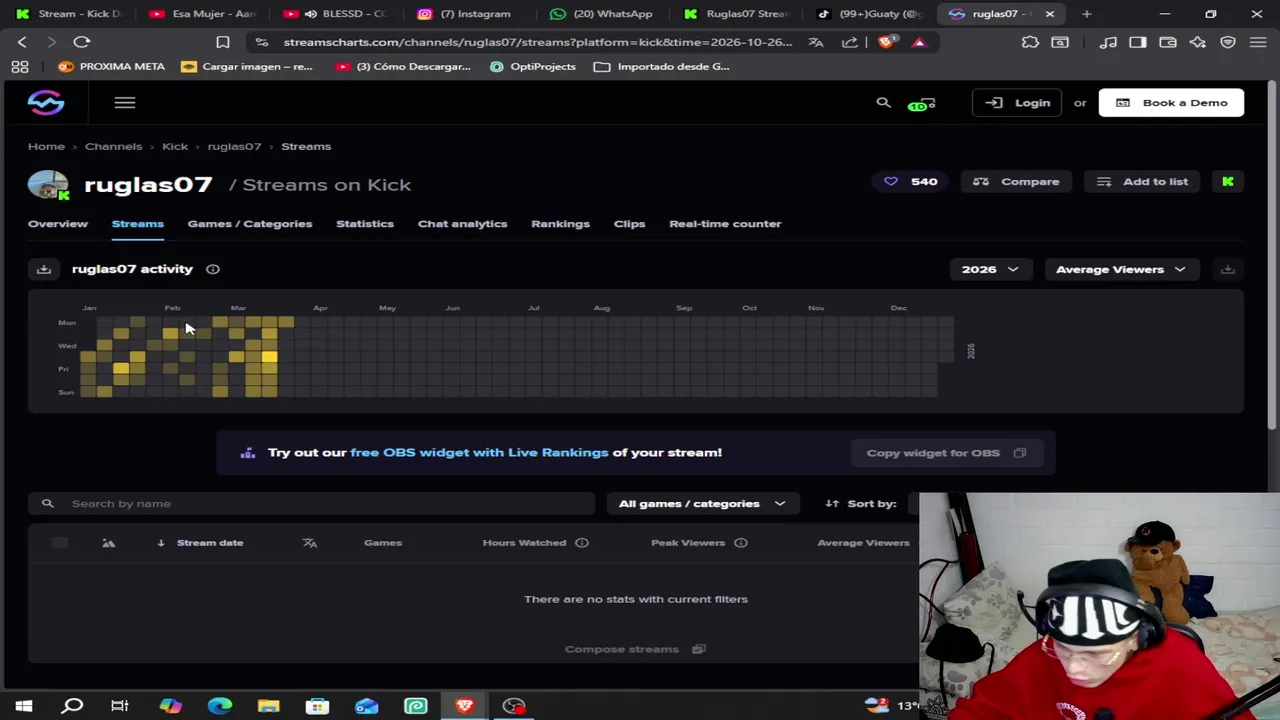Click Compose streams button
Image resolution: width=1280 pixels, height=720 pixels.
(x=635, y=649)
